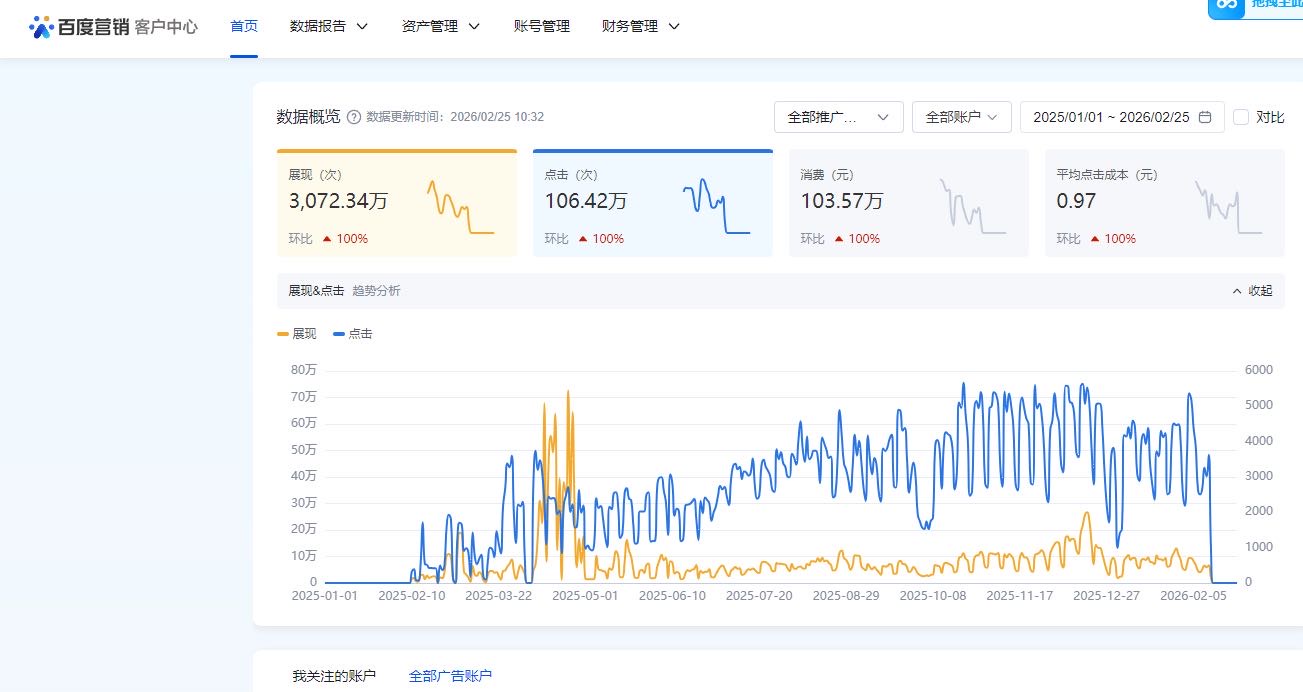The height and width of the screenshot is (692, 1303).
Task: Open the 全部推广 dropdown
Action: 838,117
